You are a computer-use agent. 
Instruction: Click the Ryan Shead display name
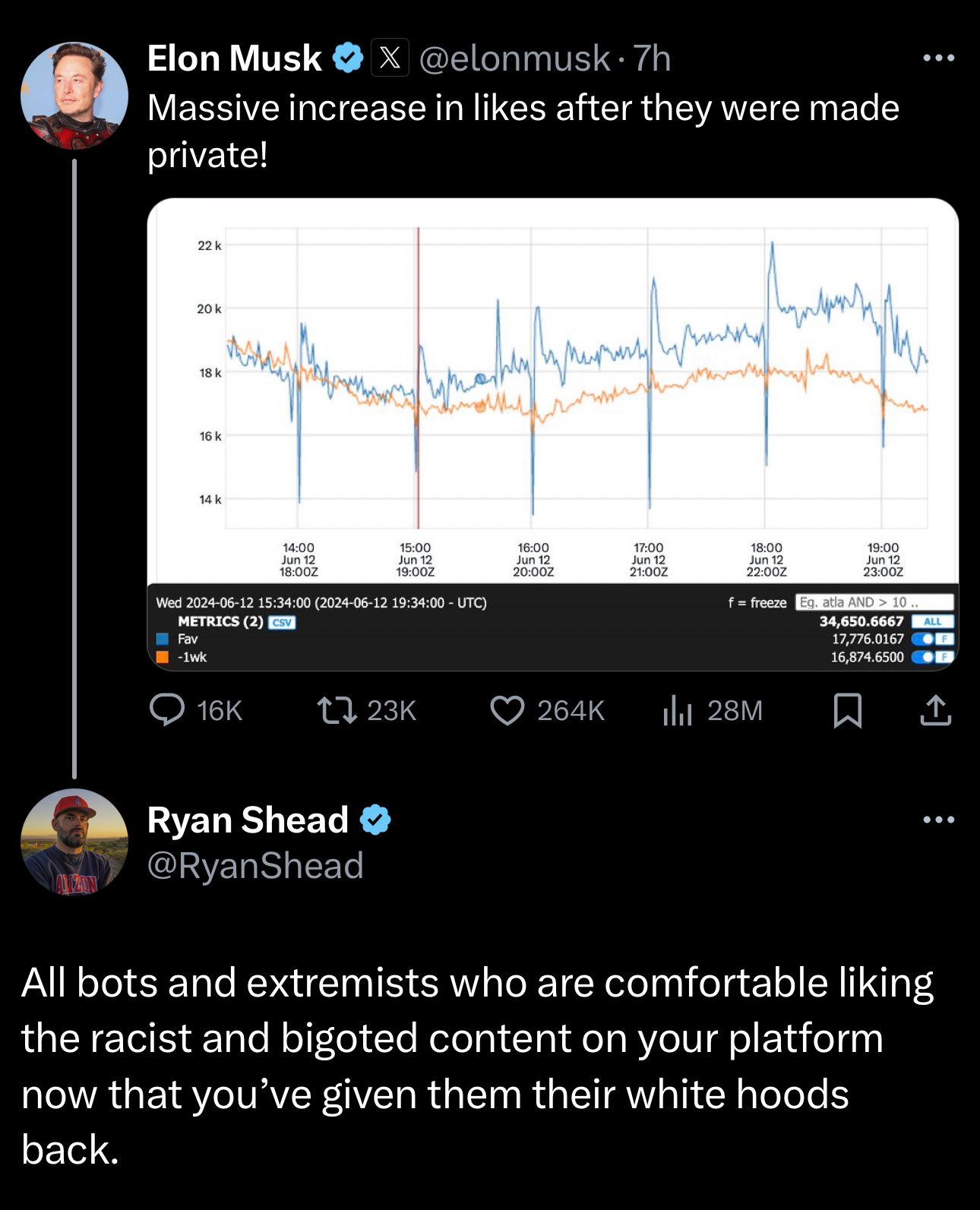click(x=248, y=820)
